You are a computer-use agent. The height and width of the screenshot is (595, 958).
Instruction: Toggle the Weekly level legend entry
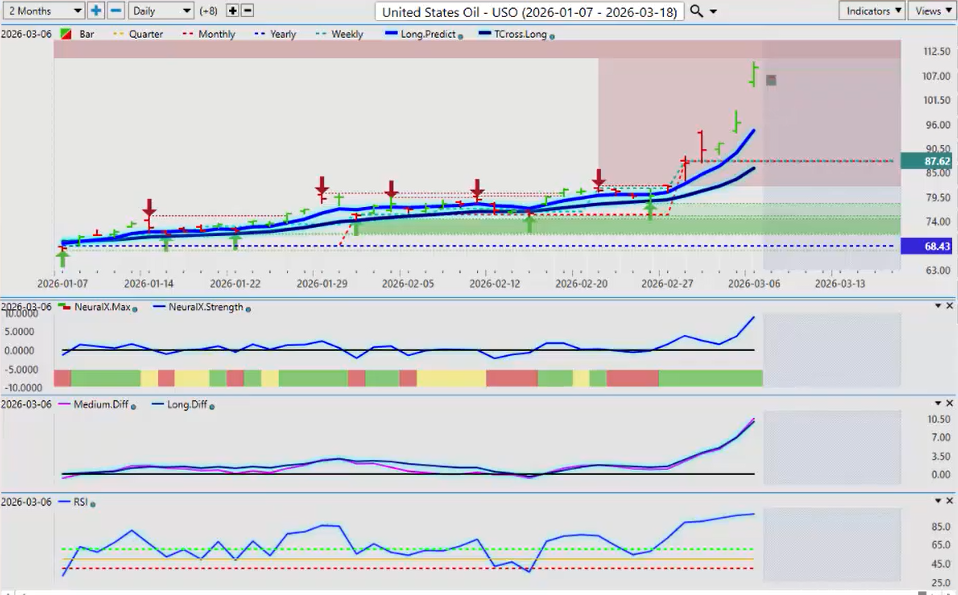[x=340, y=34]
